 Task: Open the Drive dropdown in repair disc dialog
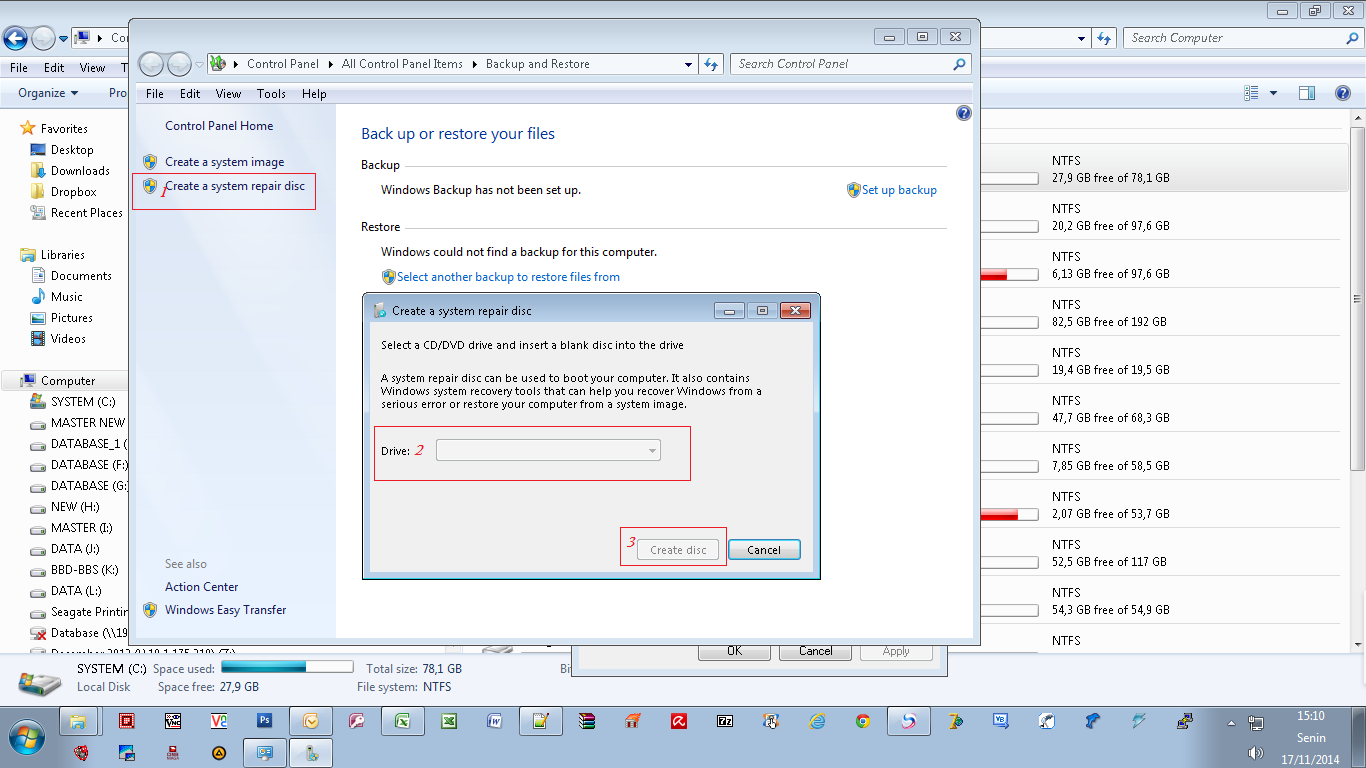coord(548,451)
